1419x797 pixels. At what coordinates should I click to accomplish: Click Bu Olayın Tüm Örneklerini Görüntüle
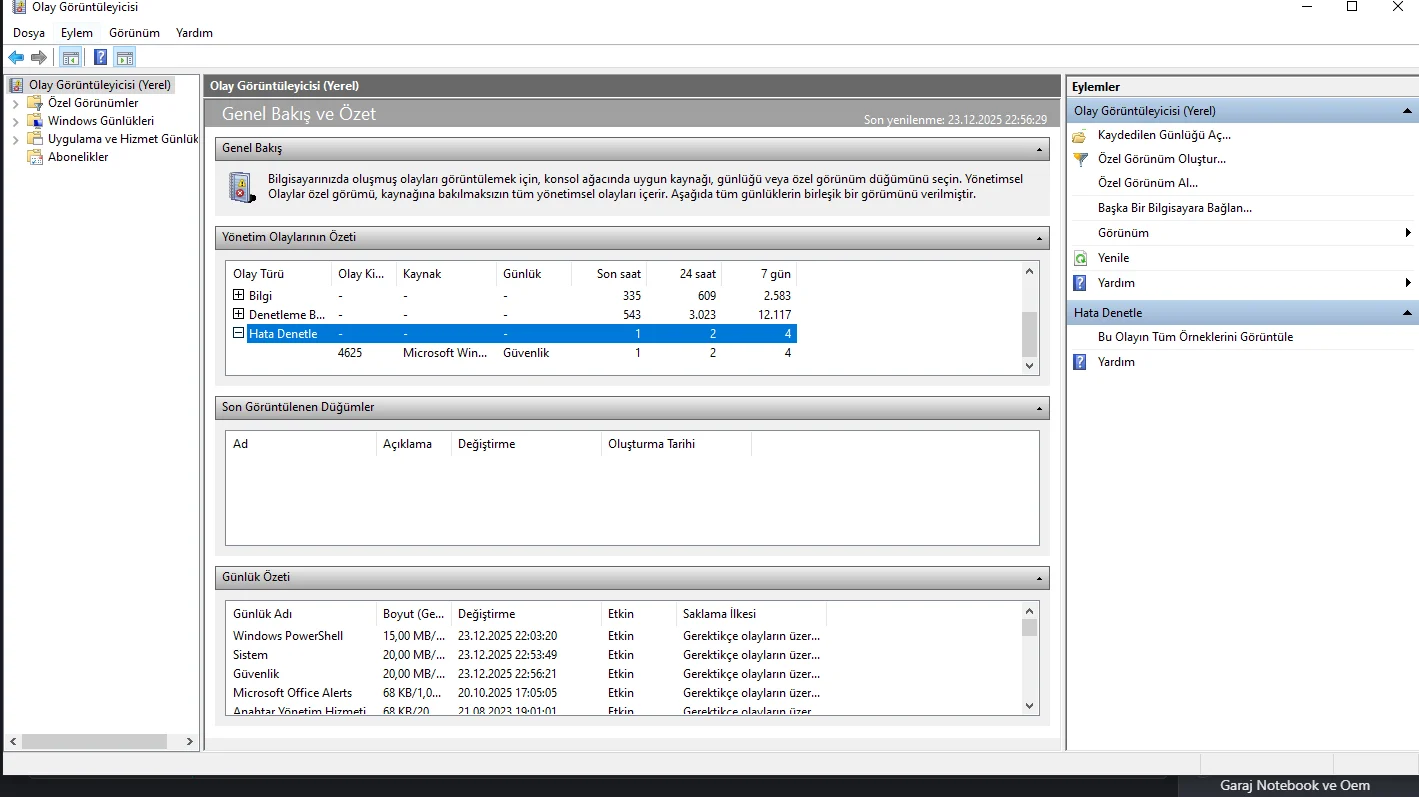pos(1195,337)
